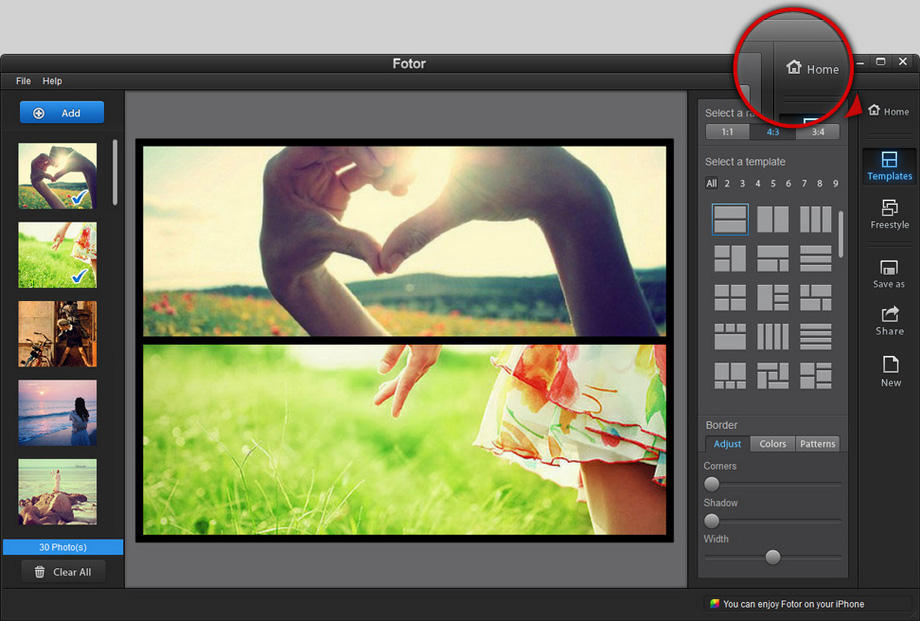Viewport: 920px width, 621px height.
Task: Filter templates by 3 photos
Action: [742, 184]
